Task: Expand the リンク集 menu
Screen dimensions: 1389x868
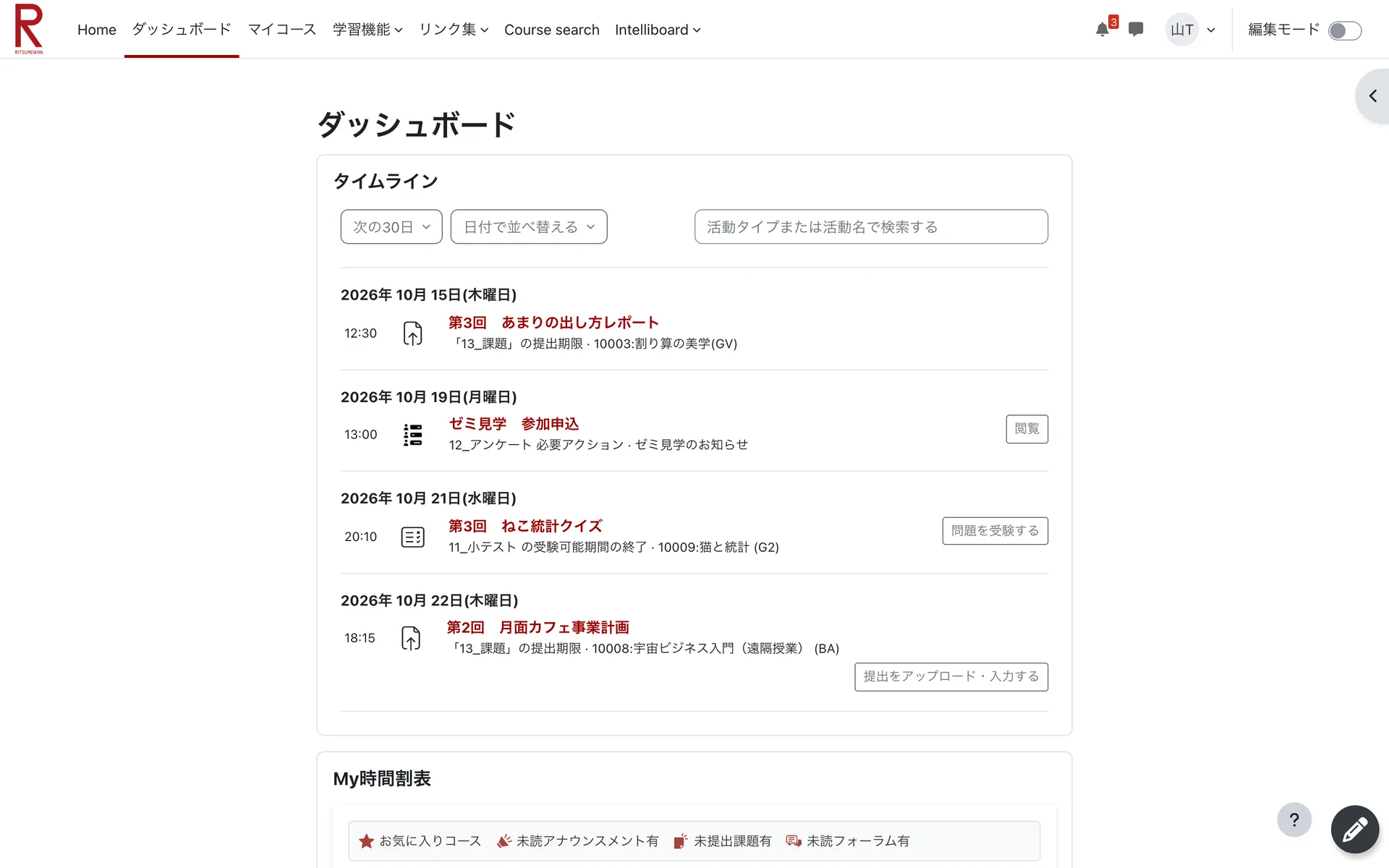Action: pos(454,30)
